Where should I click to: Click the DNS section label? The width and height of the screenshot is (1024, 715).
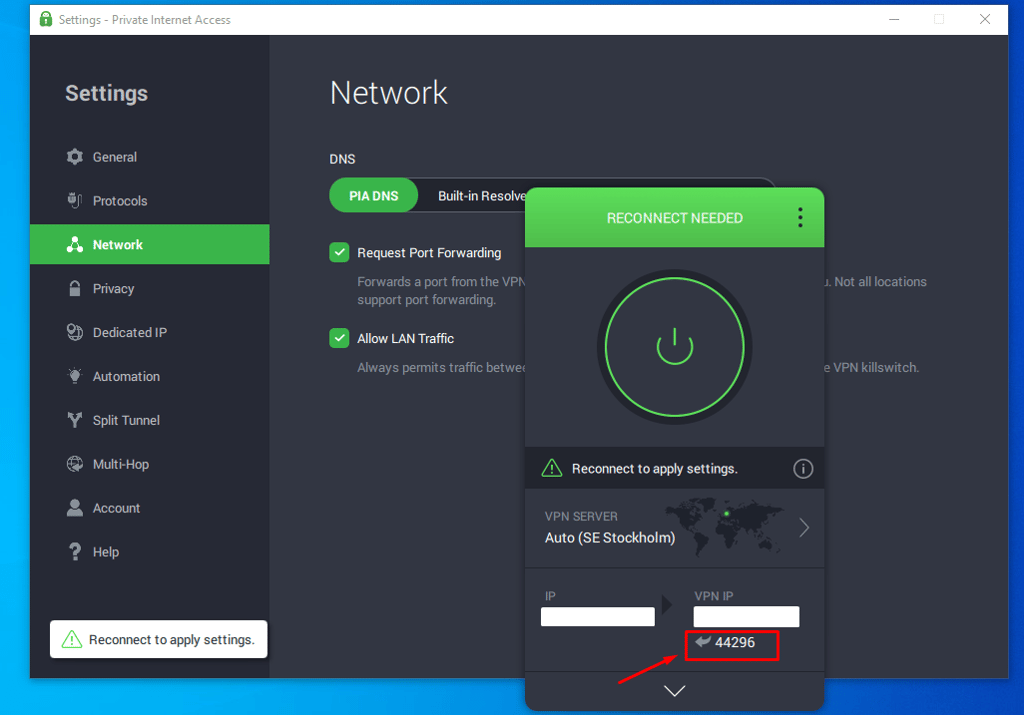(x=342, y=159)
